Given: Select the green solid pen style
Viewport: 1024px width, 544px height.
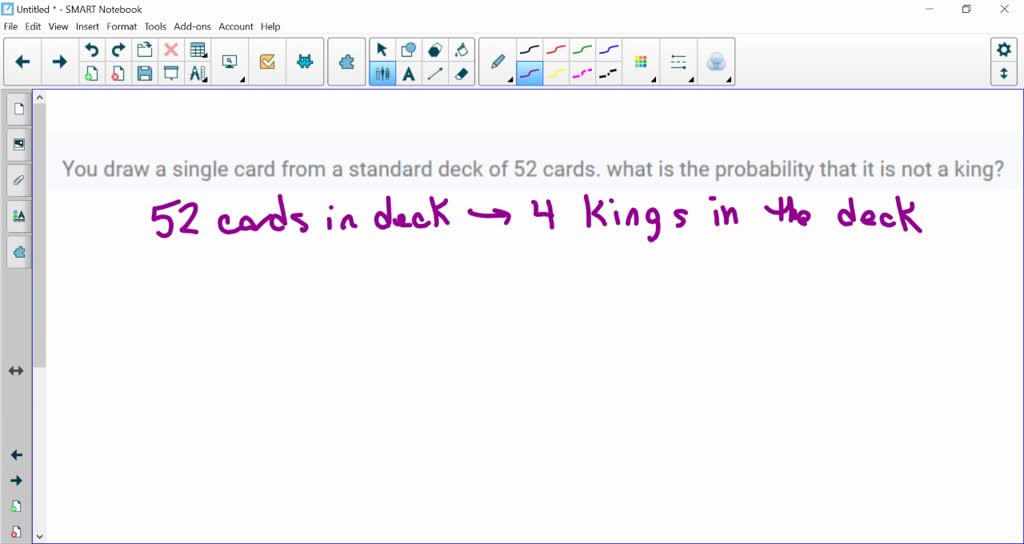Looking at the screenshot, I should (582, 50).
